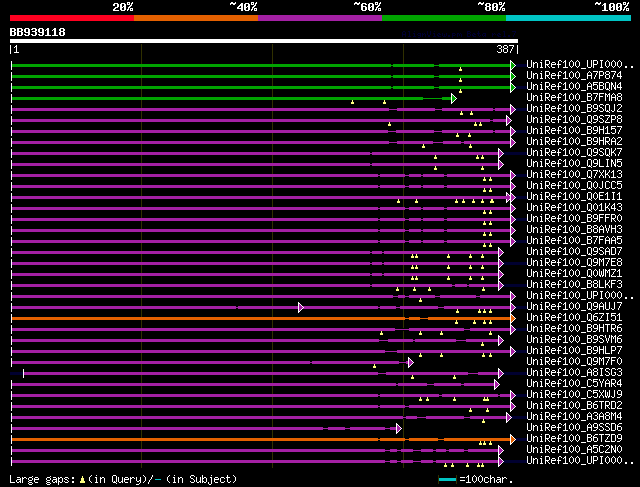Select the UniRef100_B9HTR6 label
Screen dimensions: 640x487
[574, 329]
